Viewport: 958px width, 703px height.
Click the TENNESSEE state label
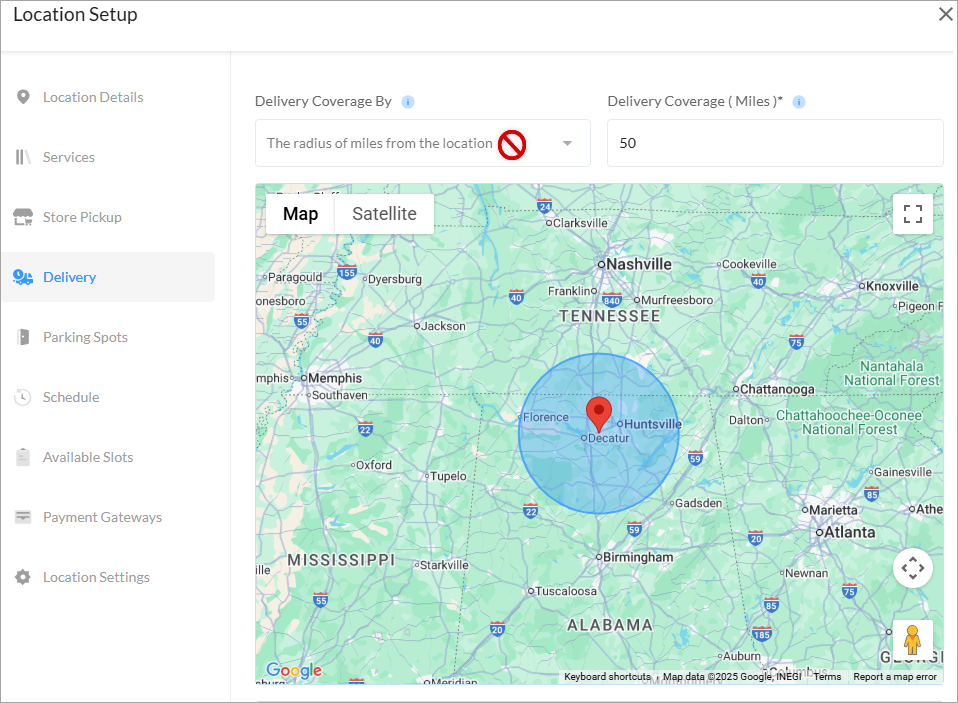point(610,316)
